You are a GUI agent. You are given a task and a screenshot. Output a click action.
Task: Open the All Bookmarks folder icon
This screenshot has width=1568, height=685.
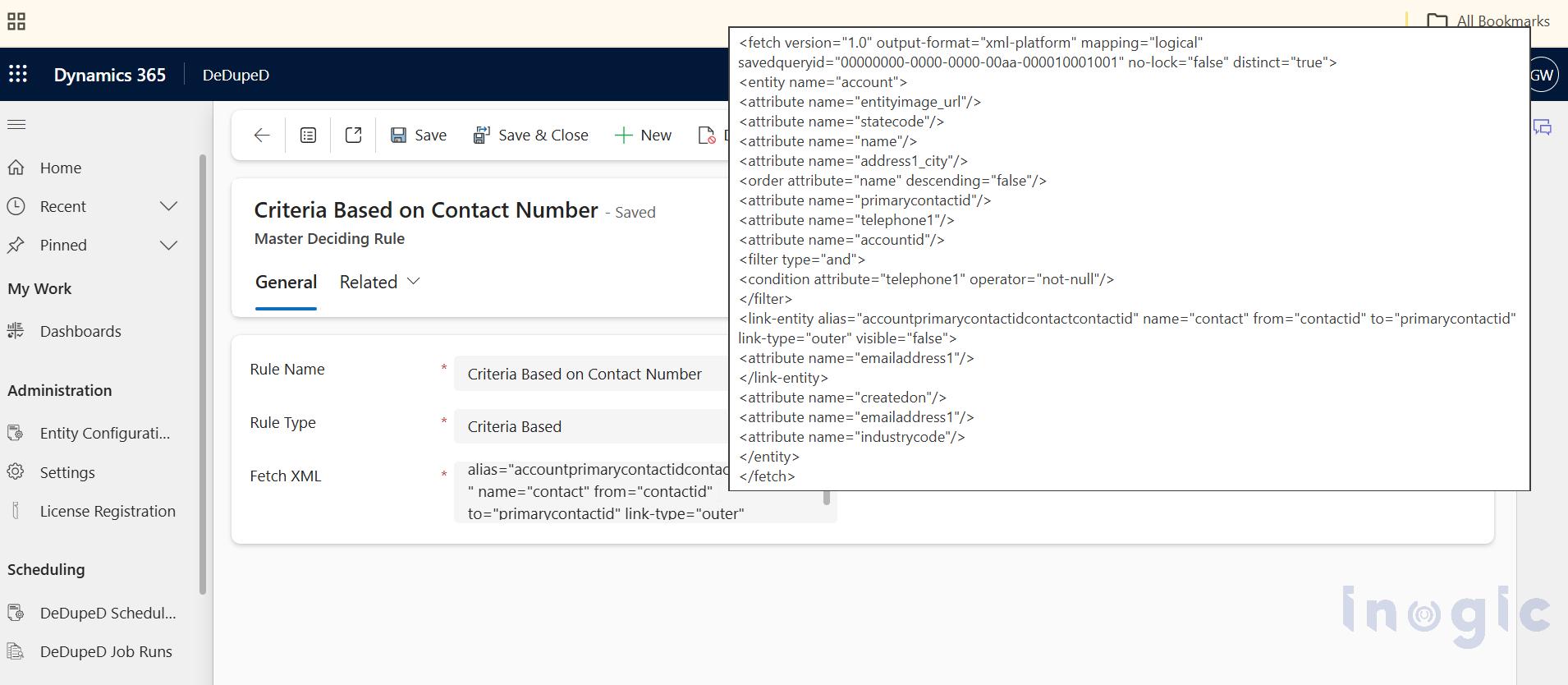click(x=1437, y=21)
